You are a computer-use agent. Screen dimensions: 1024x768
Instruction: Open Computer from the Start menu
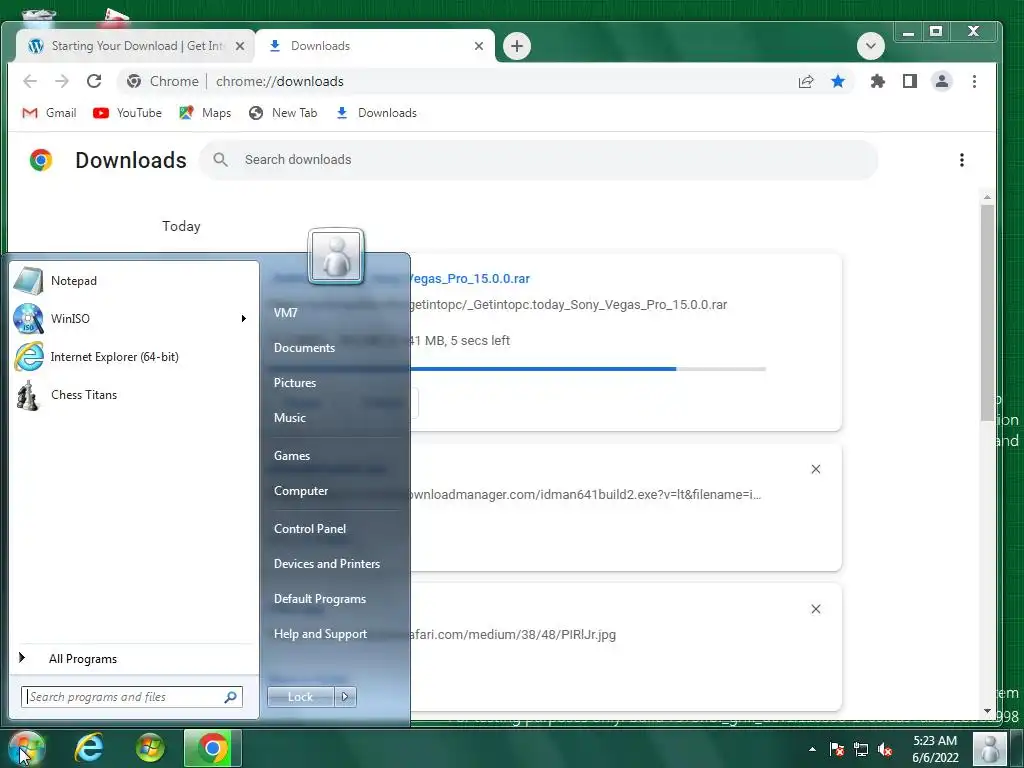(300, 491)
